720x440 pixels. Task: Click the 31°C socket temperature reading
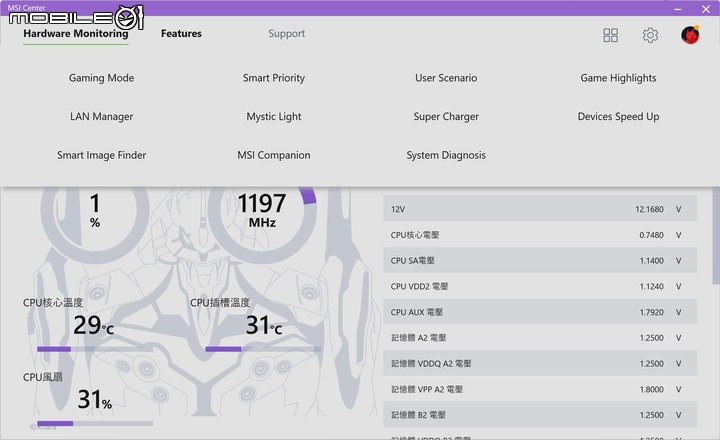click(x=264, y=325)
